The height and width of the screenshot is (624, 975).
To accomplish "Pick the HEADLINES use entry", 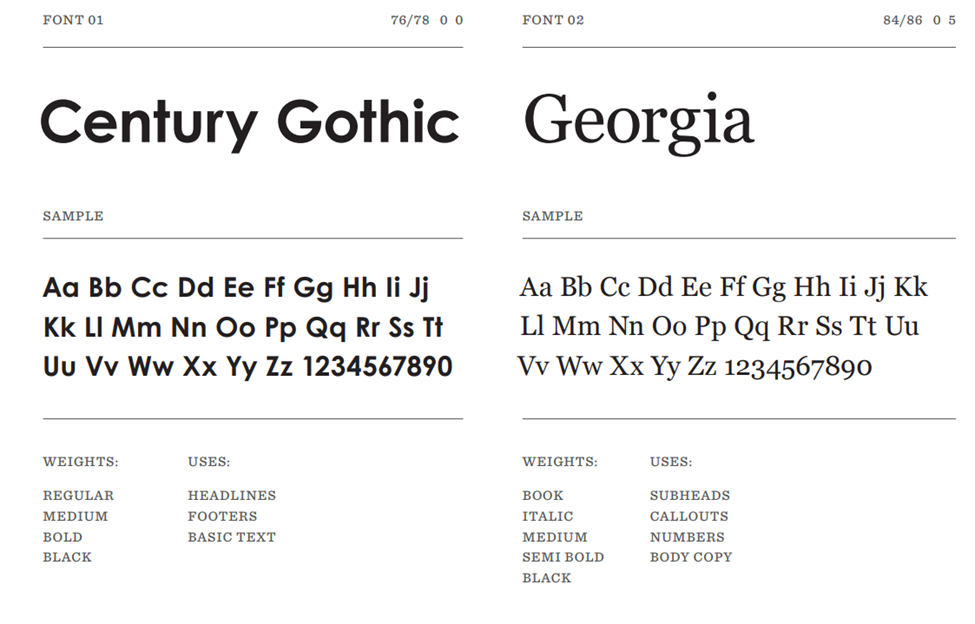I will (231, 495).
